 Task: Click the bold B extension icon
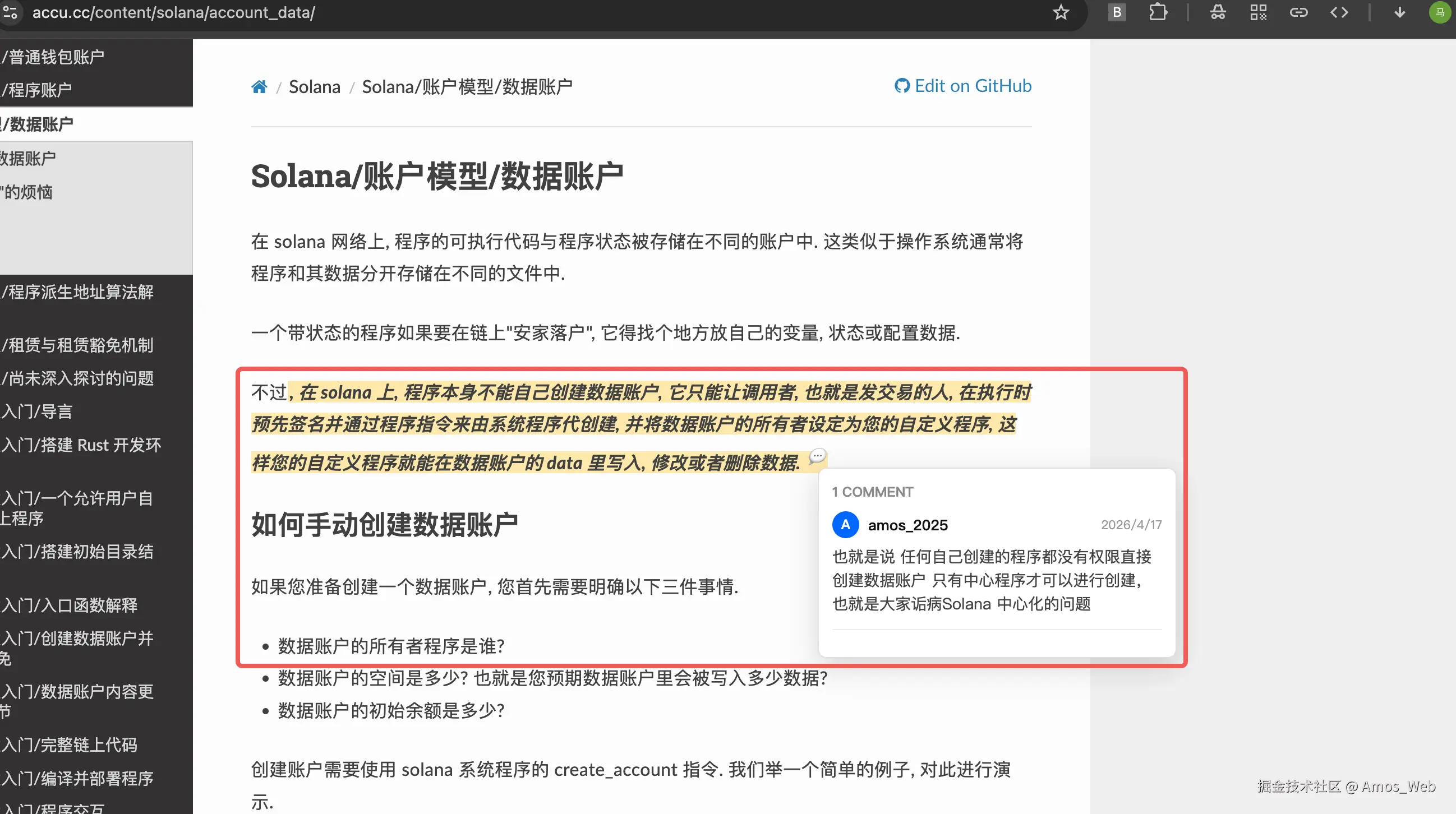click(x=1116, y=12)
